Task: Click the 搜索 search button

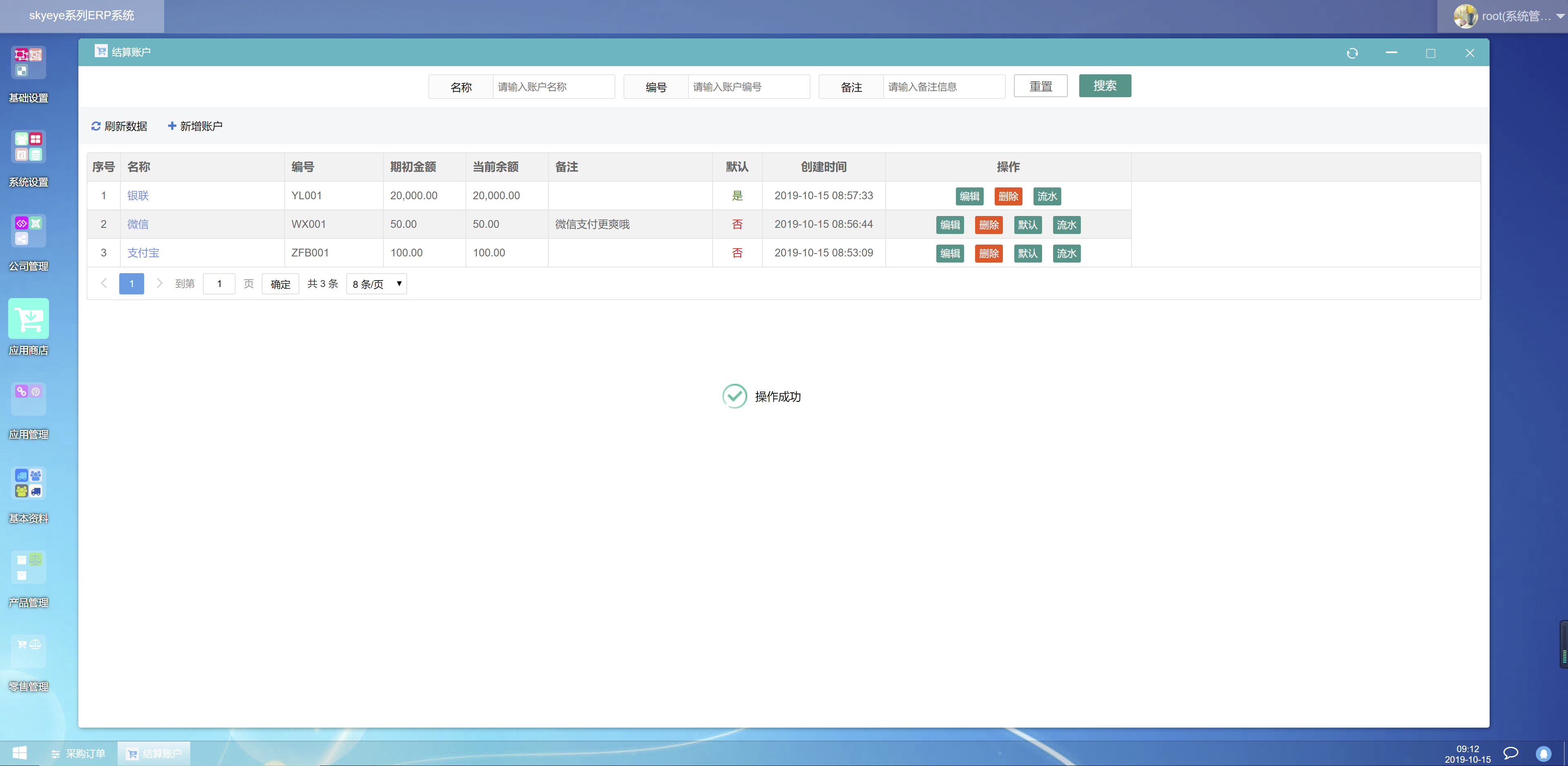Action: 1105,86
